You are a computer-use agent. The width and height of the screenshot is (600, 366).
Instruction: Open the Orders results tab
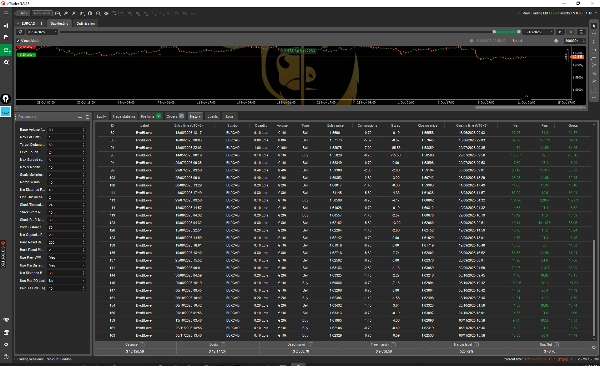click(x=175, y=116)
